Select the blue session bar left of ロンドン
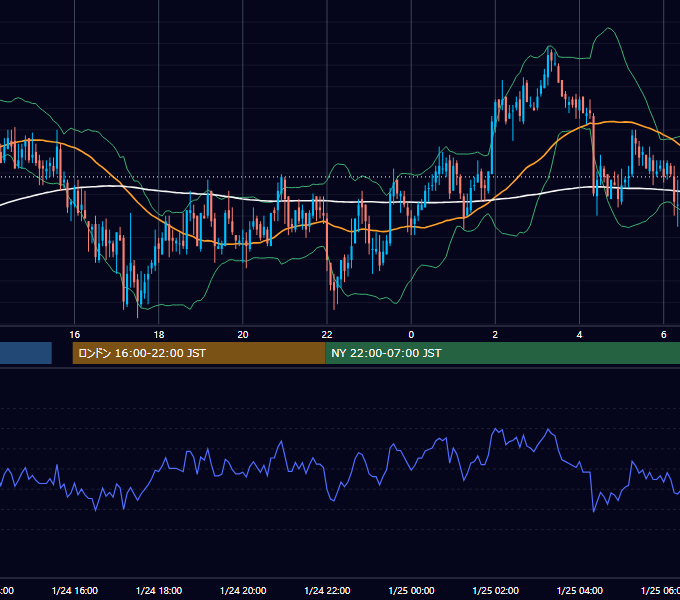This screenshot has height=600, width=680. point(26,353)
